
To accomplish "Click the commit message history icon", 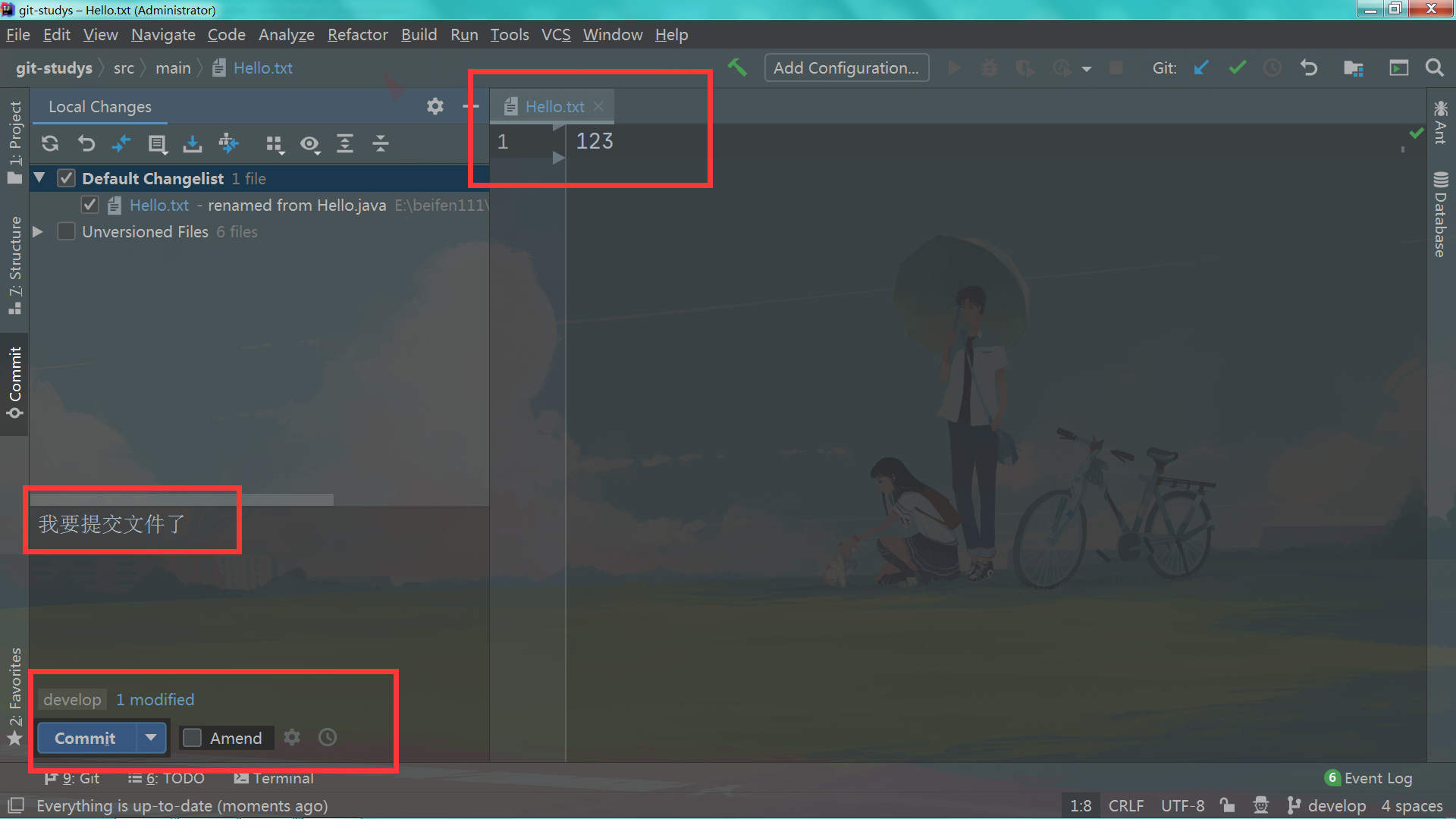I will click(327, 737).
